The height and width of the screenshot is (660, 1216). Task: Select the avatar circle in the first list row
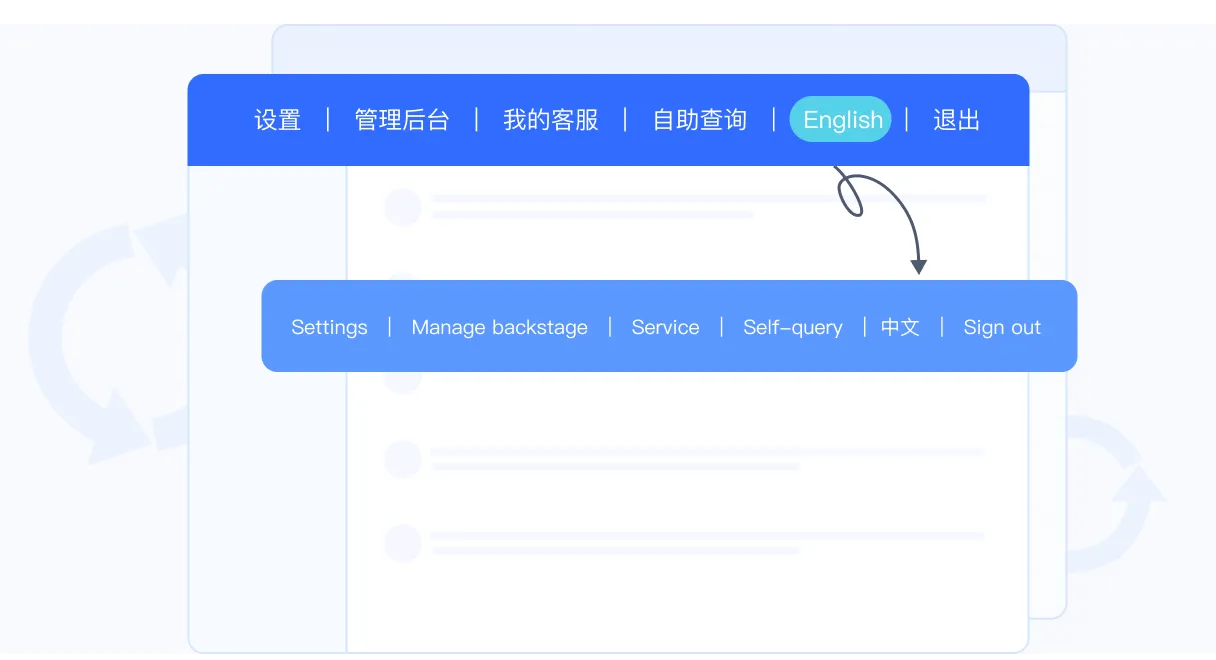[x=403, y=207]
